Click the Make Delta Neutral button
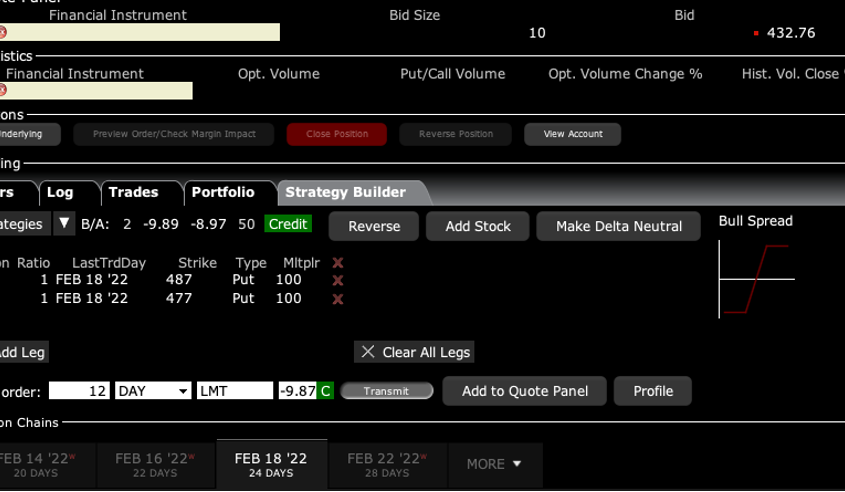Screen dimensions: 845x492 pos(618,226)
